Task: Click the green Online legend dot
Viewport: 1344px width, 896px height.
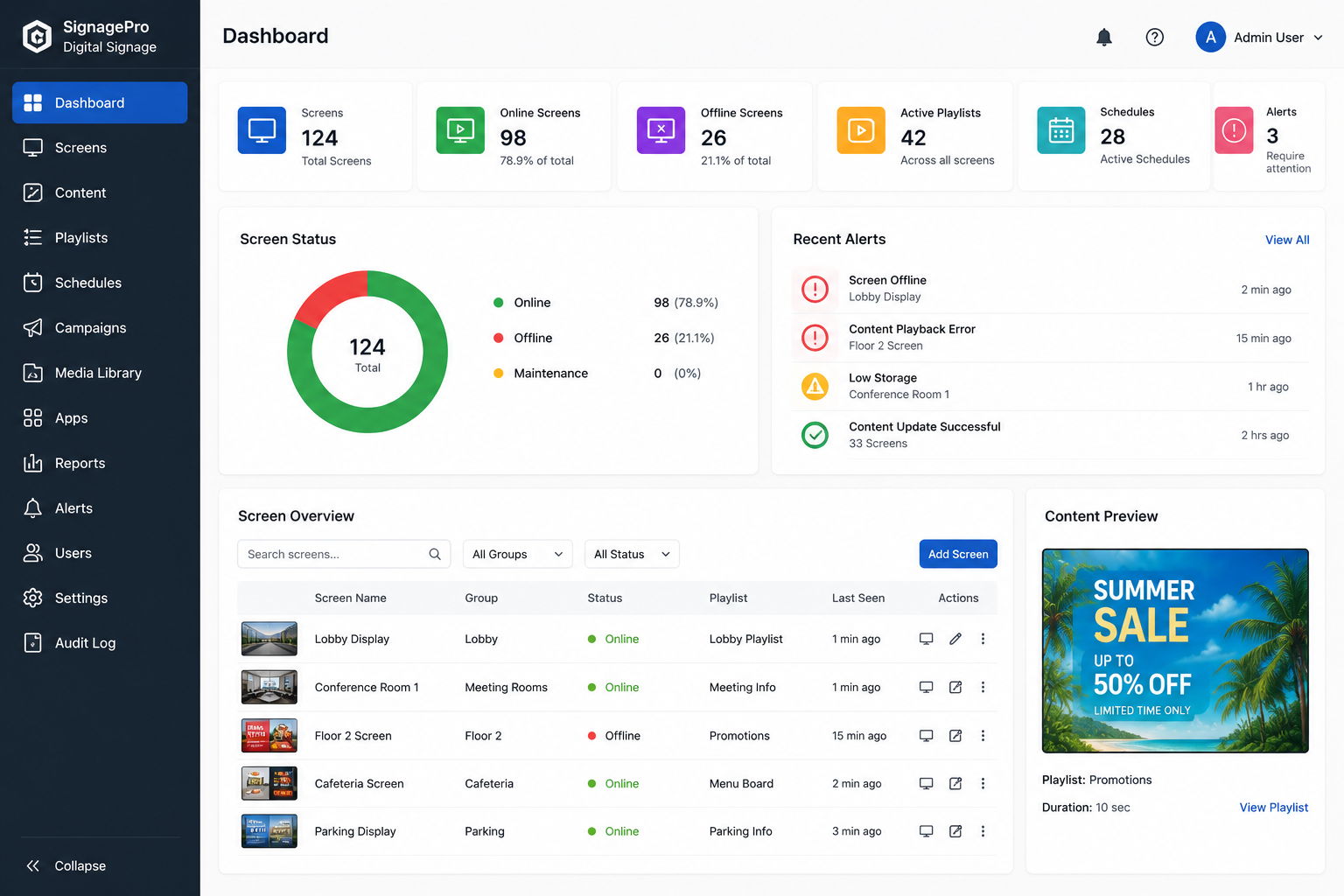Action: pos(498,303)
